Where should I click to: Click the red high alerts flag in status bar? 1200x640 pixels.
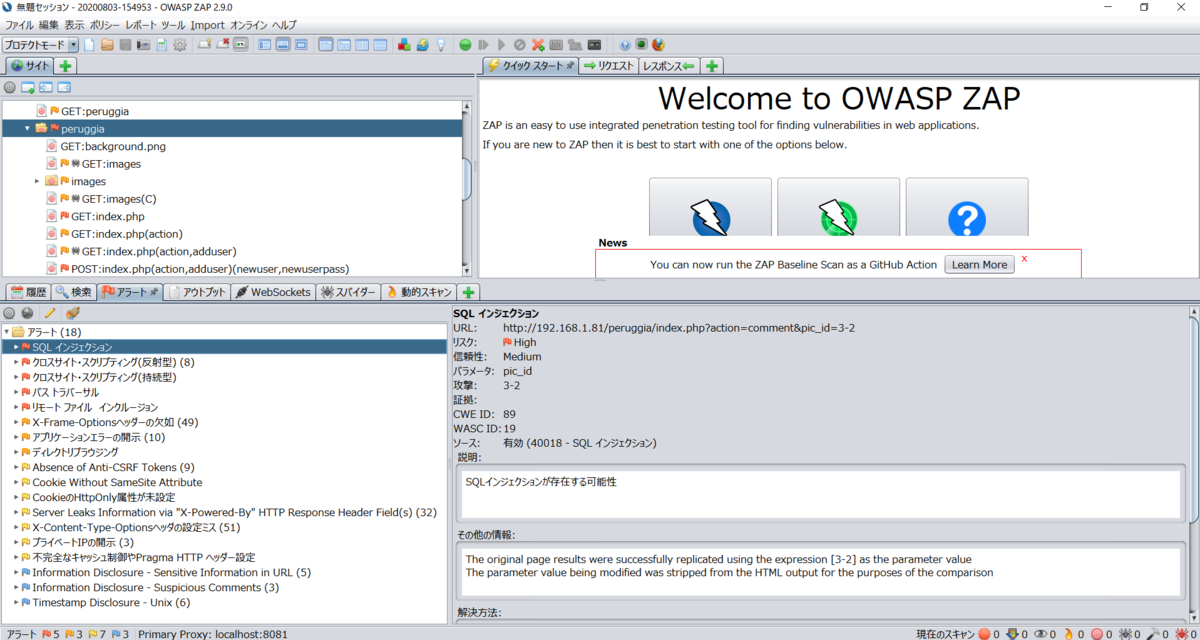46,633
